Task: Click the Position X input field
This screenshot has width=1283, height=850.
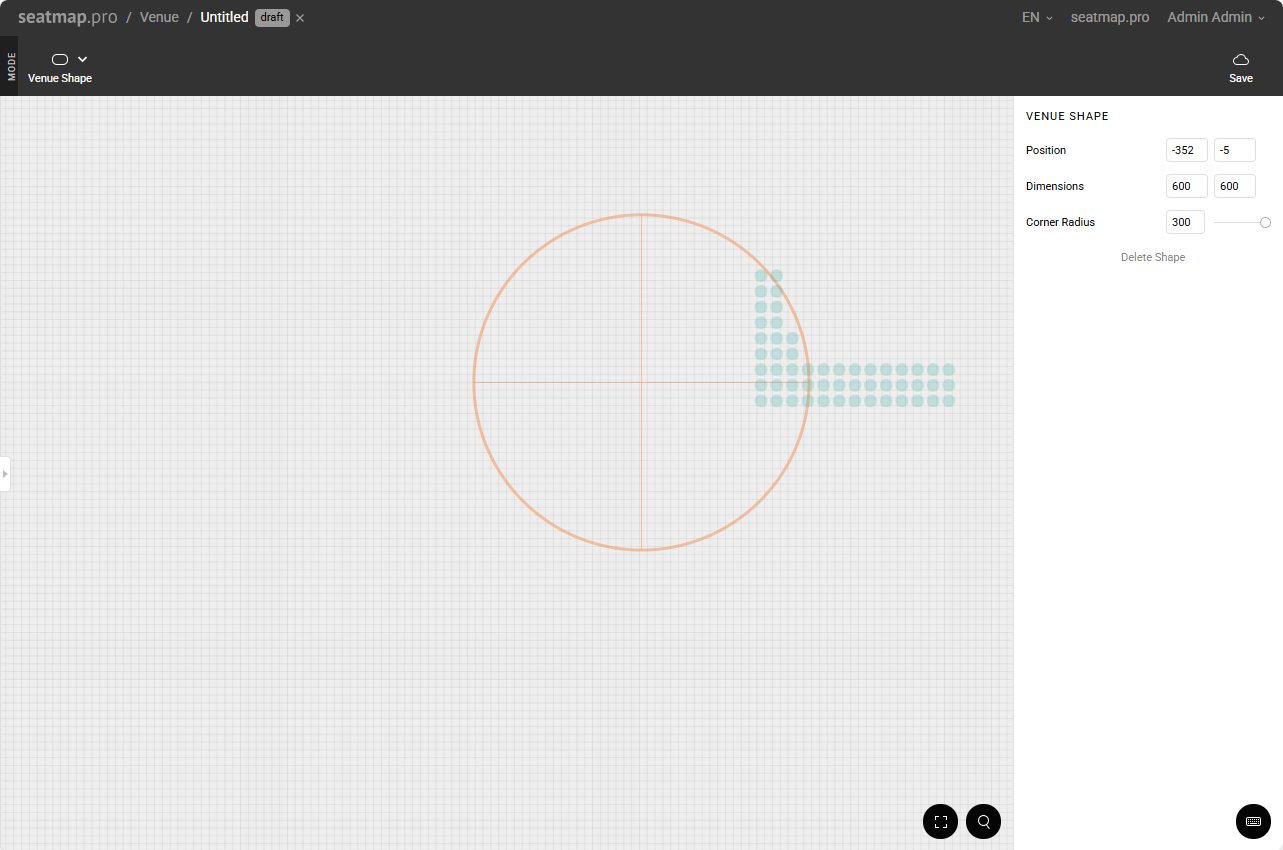Action: pyautogui.click(x=1186, y=150)
